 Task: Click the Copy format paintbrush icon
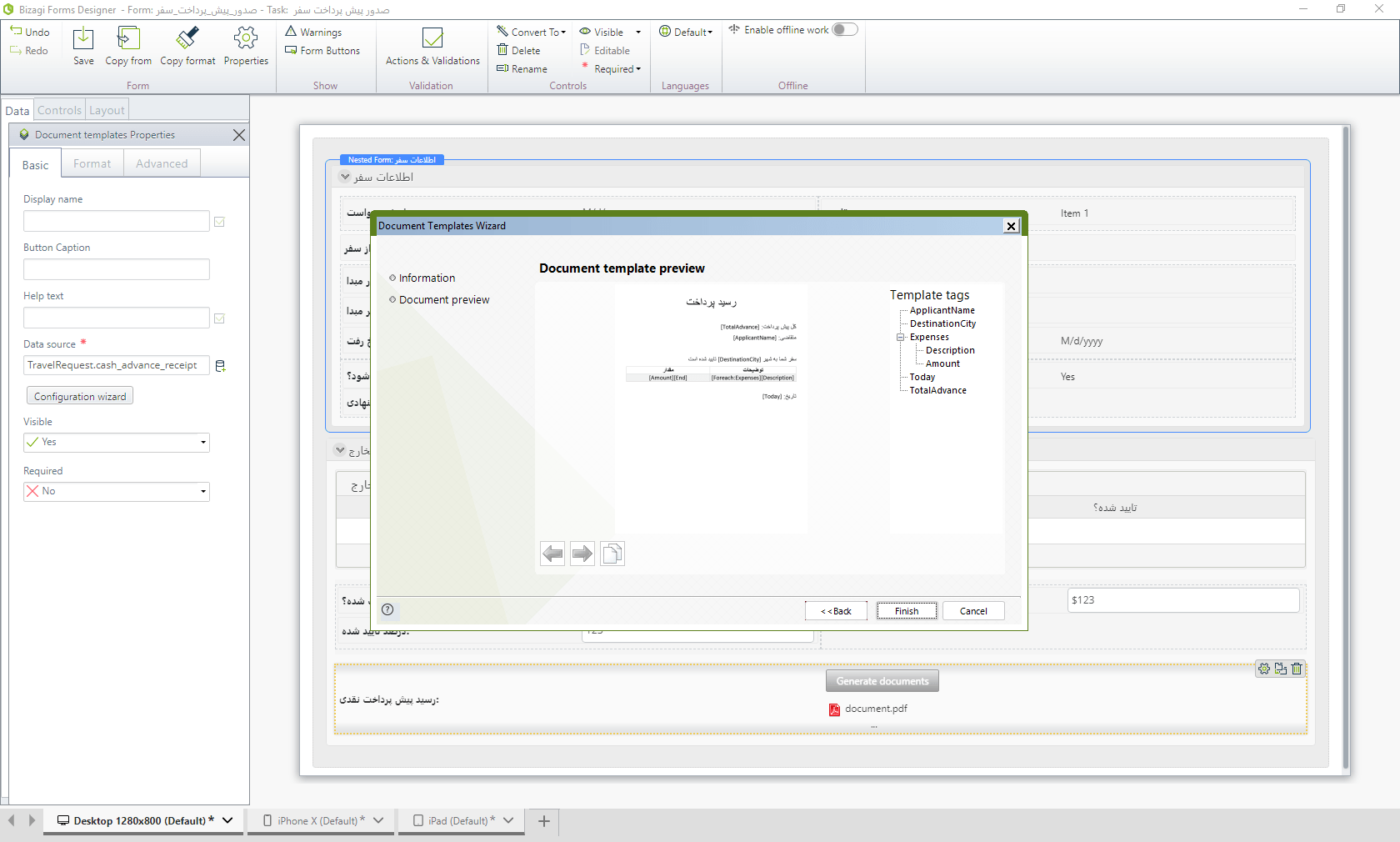pos(187,38)
